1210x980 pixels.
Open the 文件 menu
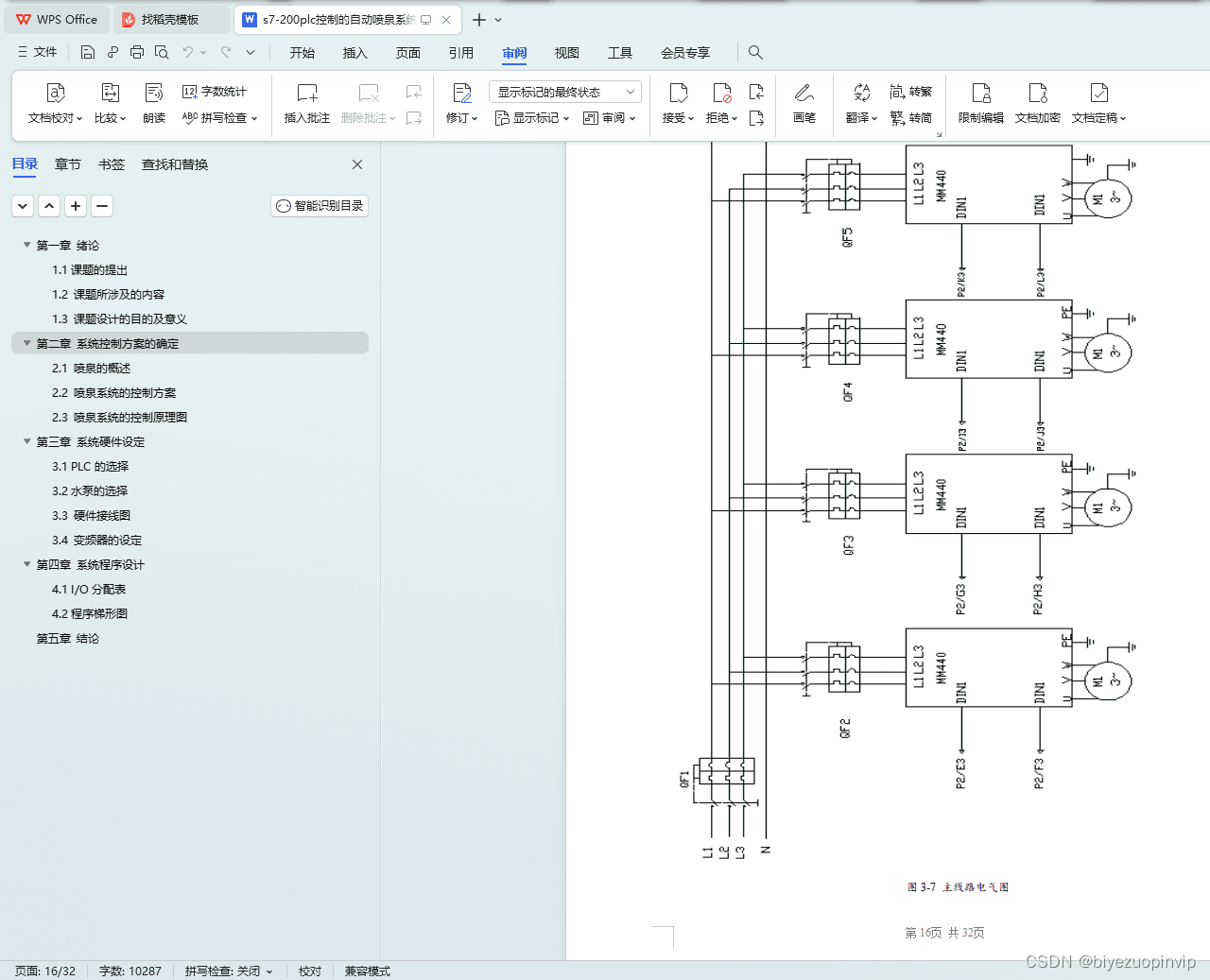[38, 52]
